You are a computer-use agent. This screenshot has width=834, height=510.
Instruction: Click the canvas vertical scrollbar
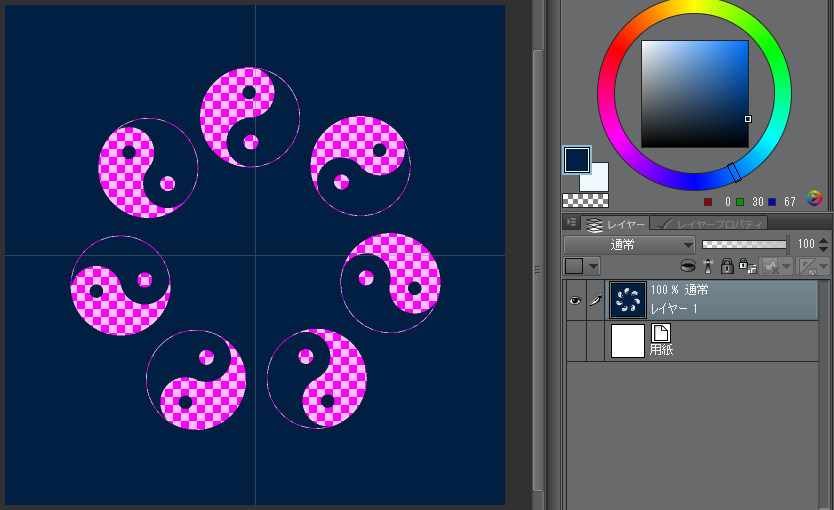coord(538,270)
